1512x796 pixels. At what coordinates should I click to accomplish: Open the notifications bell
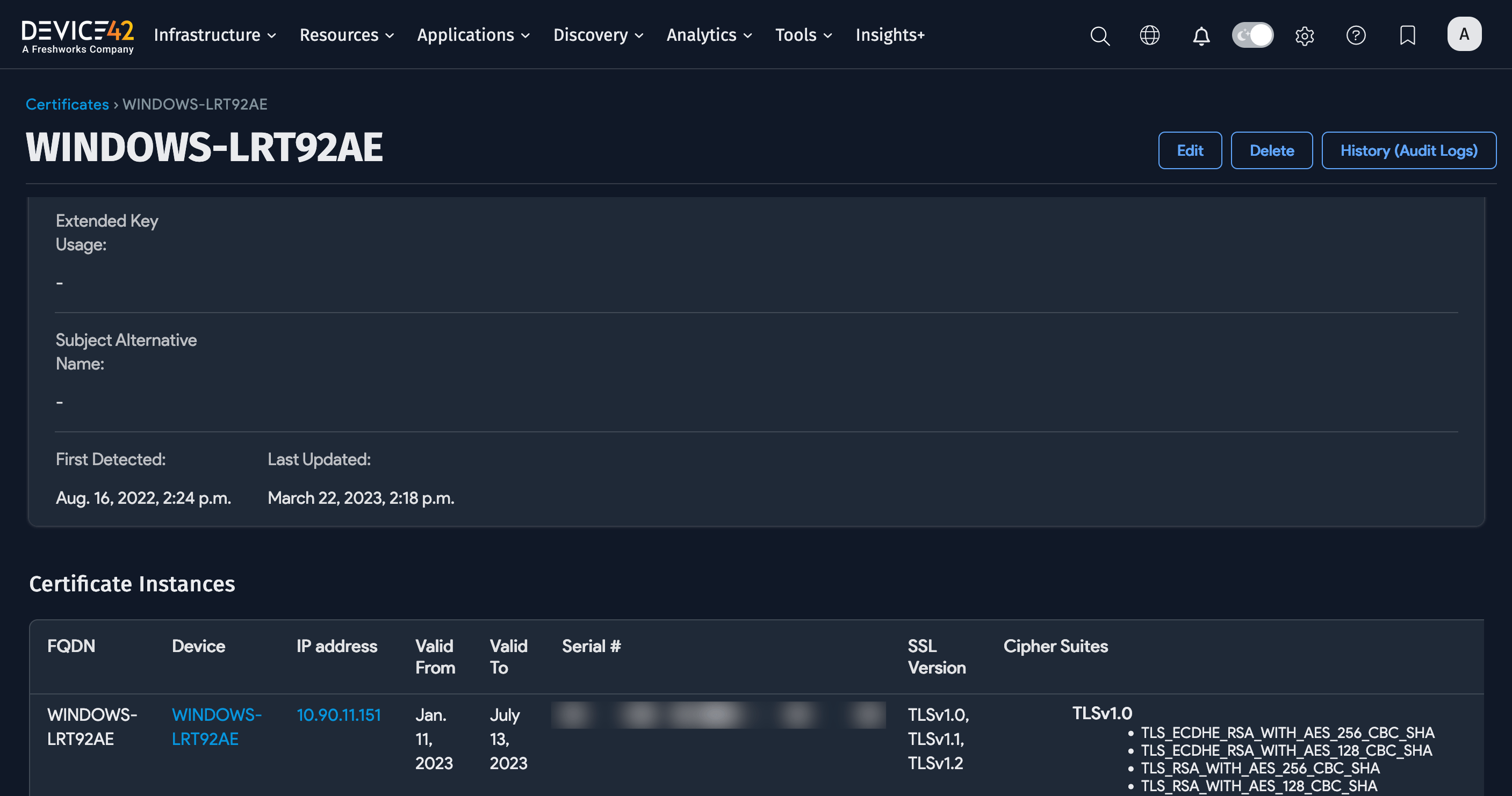point(1201,36)
